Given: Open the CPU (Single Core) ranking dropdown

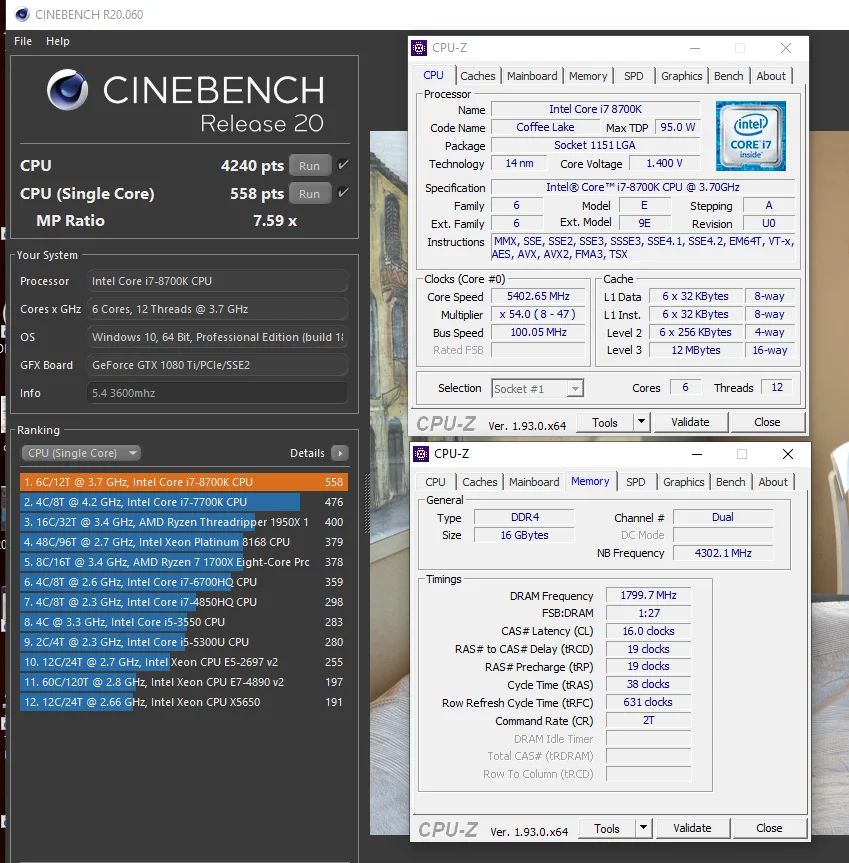Looking at the screenshot, I should pyautogui.click(x=81, y=453).
